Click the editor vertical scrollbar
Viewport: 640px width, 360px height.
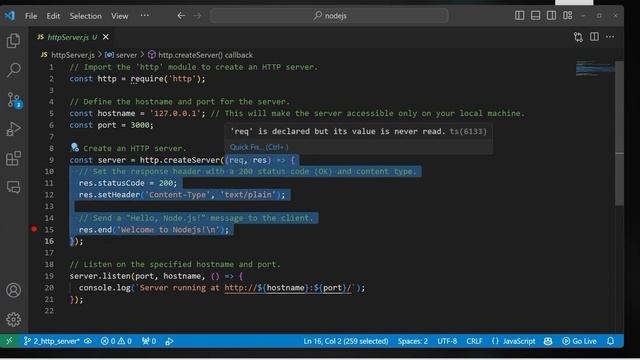619,133
